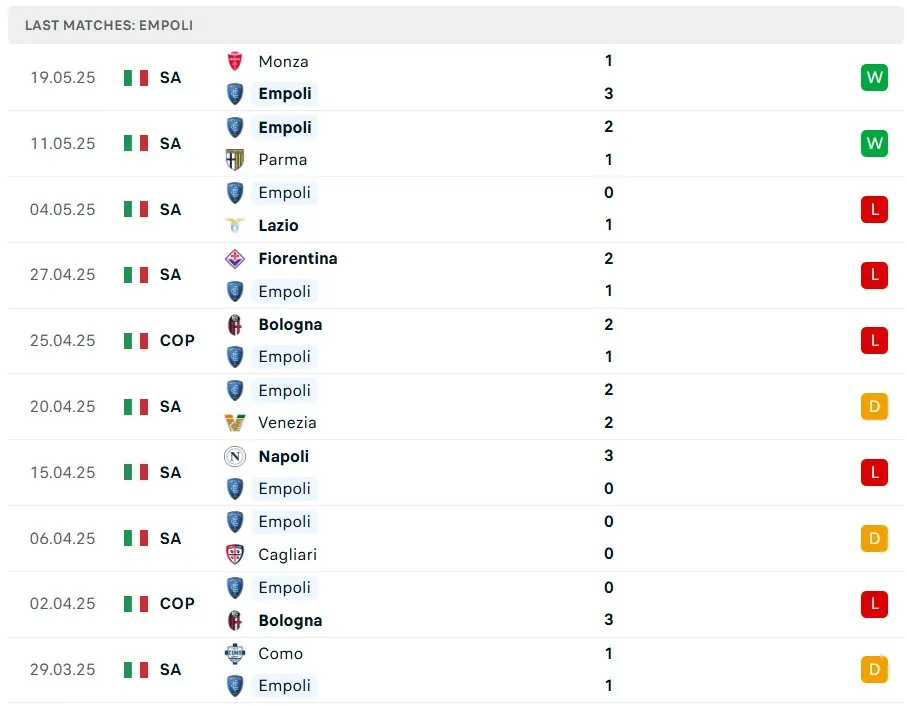Click the Venezia club crest icon

coord(235,422)
